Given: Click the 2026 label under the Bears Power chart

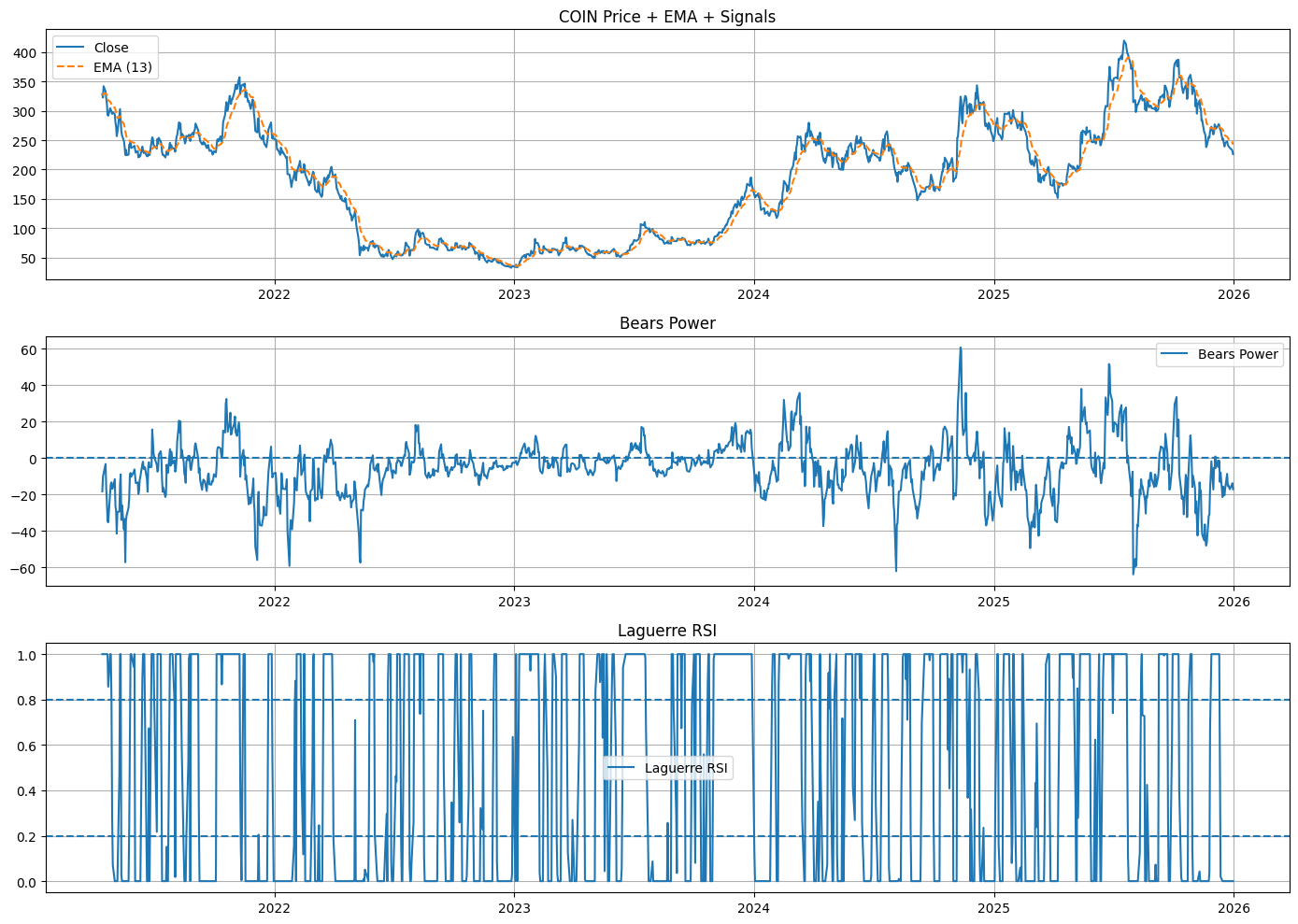Looking at the screenshot, I should pos(1234,602).
